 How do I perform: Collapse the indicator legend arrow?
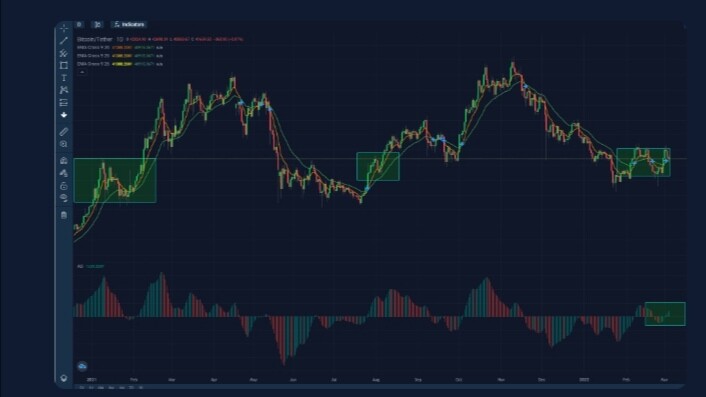click(x=82, y=72)
